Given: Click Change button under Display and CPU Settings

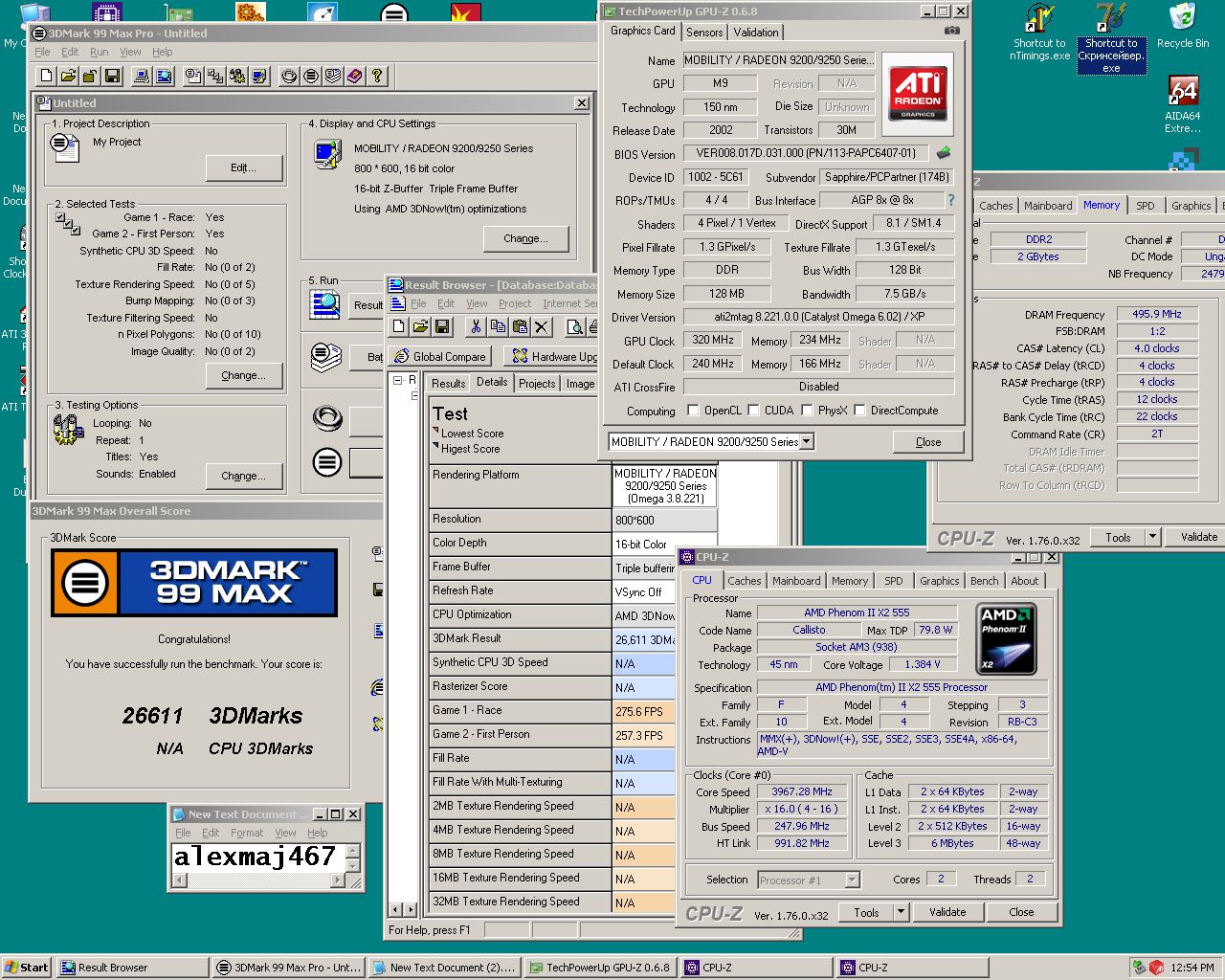Looking at the screenshot, I should pyautogui.click(x=525, y=238).
